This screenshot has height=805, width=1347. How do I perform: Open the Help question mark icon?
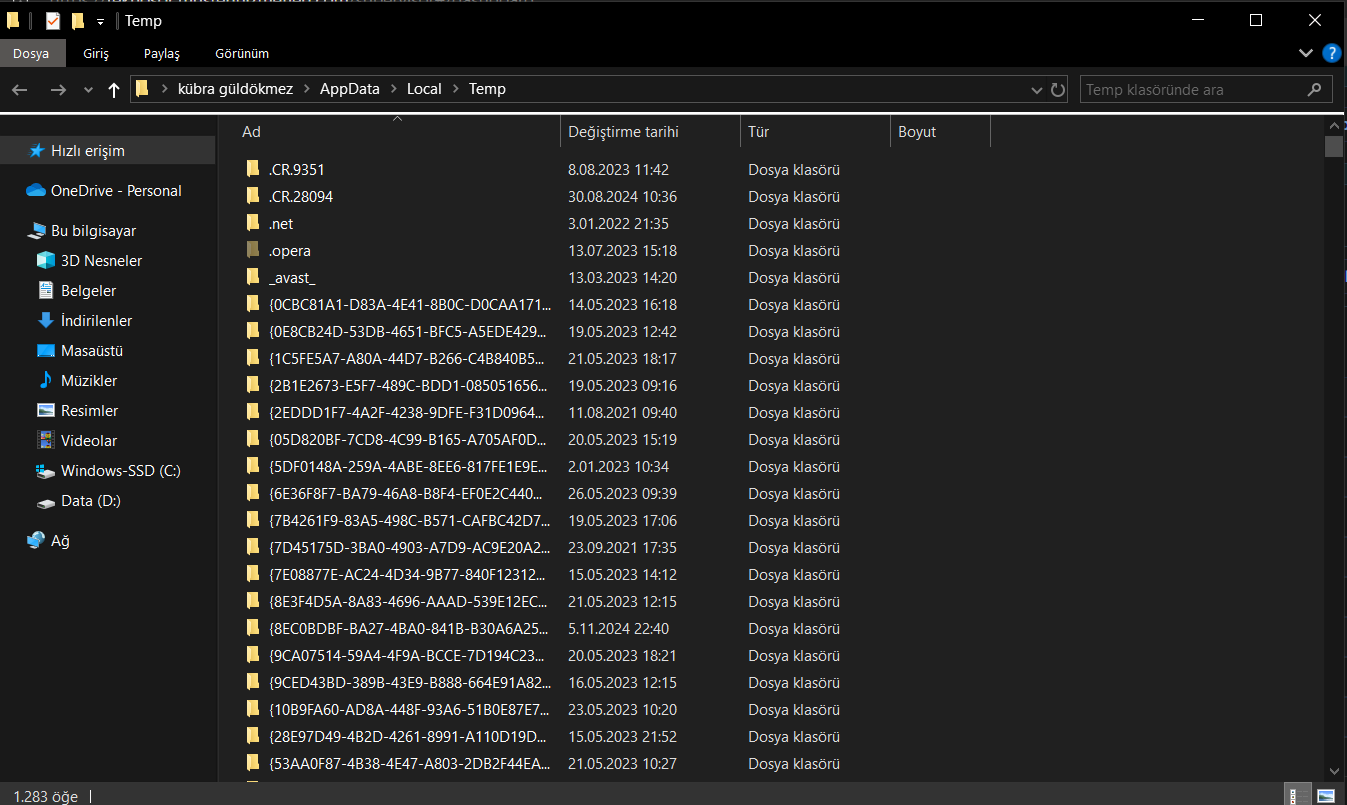pyautogui.click(x=1331, y=53)
